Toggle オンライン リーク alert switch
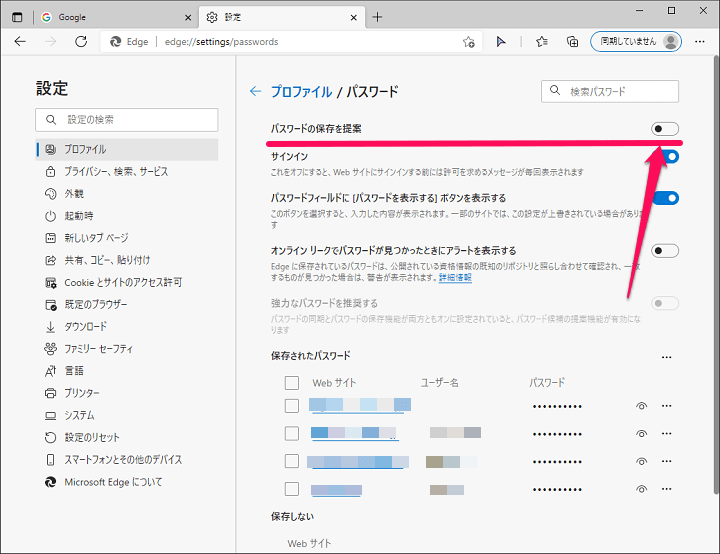Image resolution: width=720 pixels, height=554 pixels. (664, 250)
